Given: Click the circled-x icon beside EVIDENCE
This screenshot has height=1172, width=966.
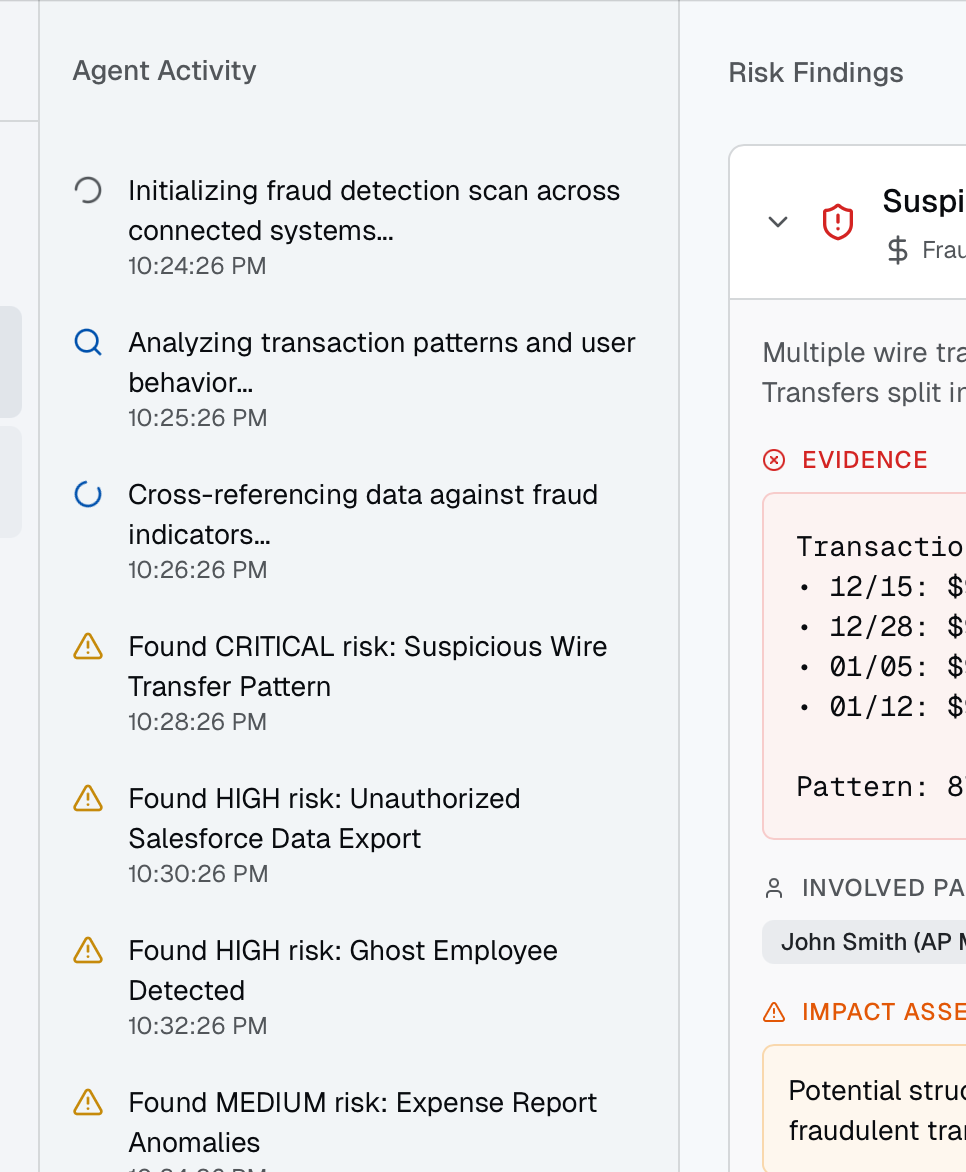Looking at the screenshot, I should click(x=774, y=459).
